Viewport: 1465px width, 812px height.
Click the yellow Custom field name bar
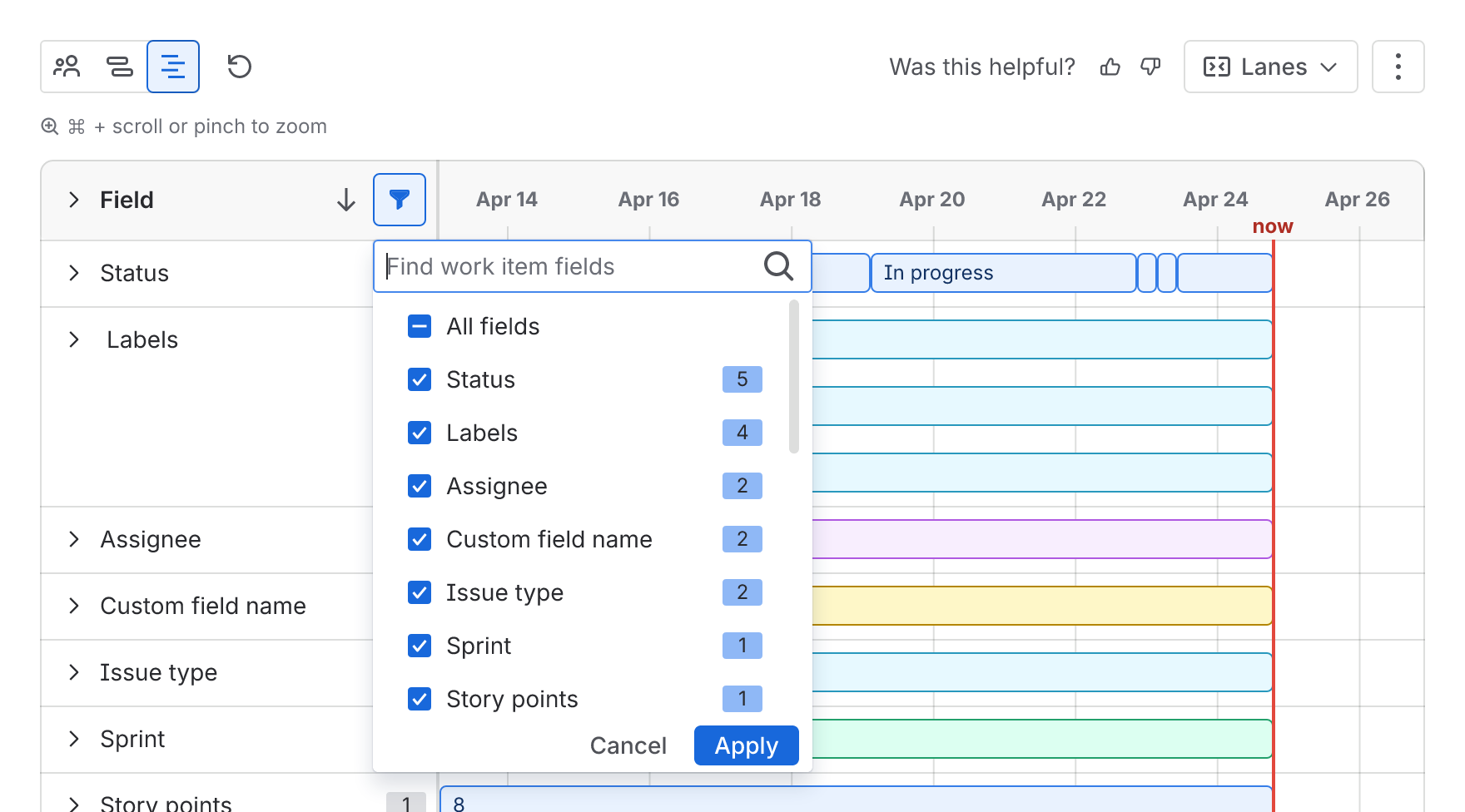(1042, 606)
